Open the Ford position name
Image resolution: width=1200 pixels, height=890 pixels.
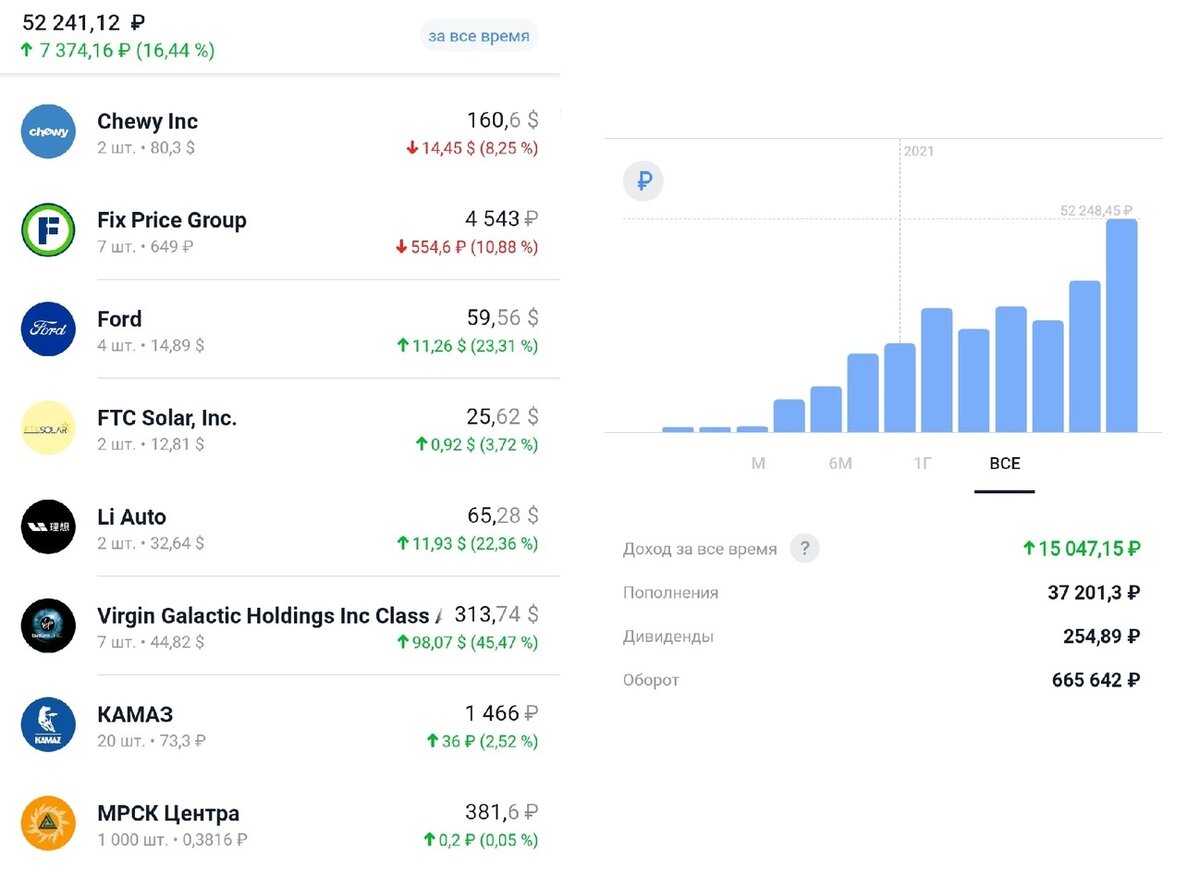119,320
